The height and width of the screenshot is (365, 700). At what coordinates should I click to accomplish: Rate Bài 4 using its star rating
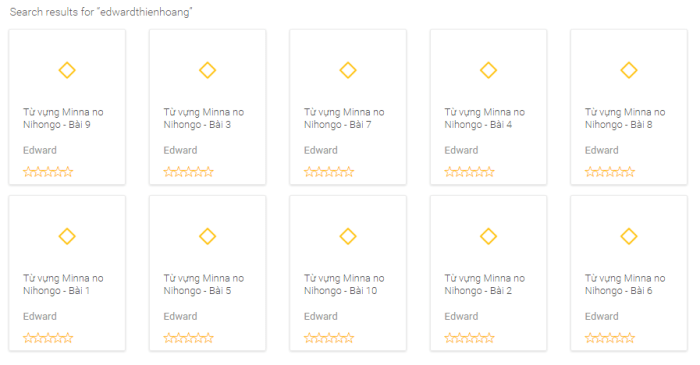[469, 172]
